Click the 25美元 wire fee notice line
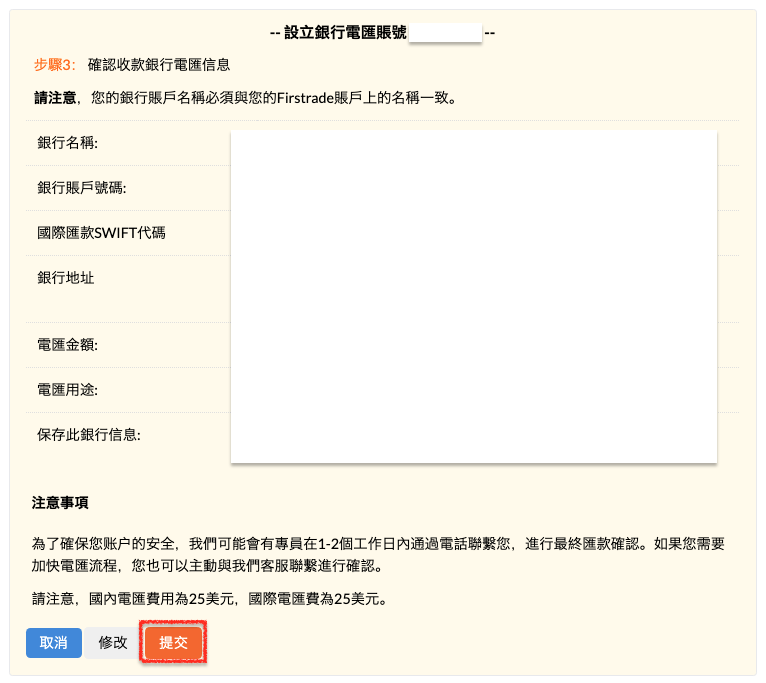This screenshot has width=766, height=683. (x=209, y=600)
